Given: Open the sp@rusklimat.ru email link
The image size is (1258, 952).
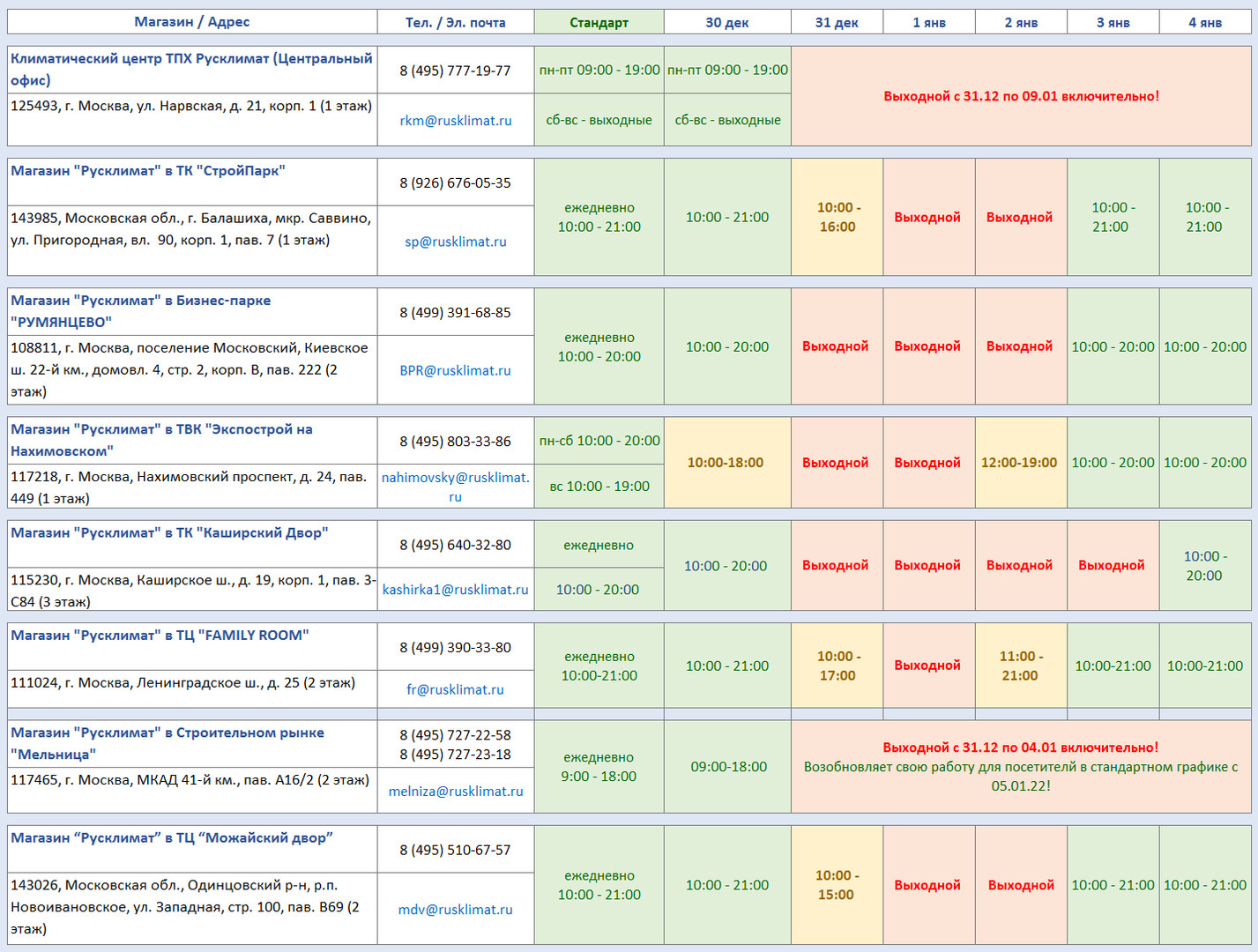Looking at the screenshot, I should click(x=455, y=242).
